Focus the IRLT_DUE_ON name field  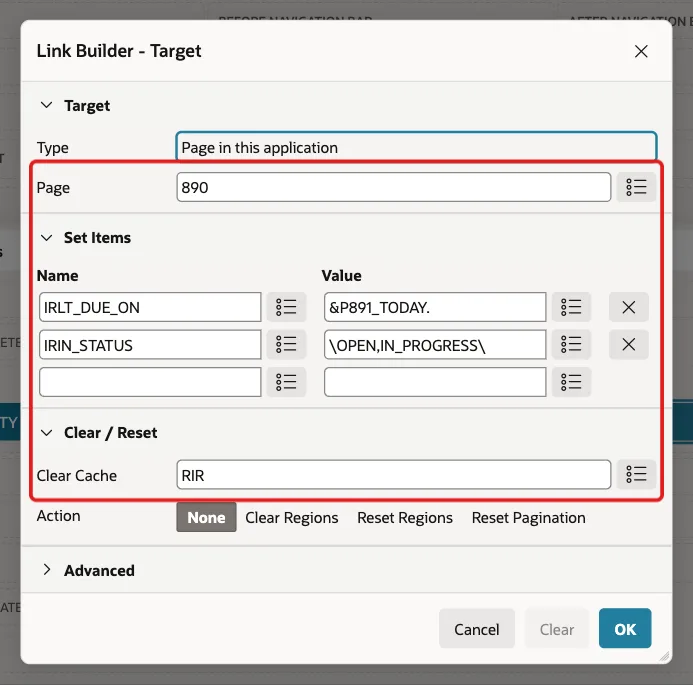click(150, 307)
